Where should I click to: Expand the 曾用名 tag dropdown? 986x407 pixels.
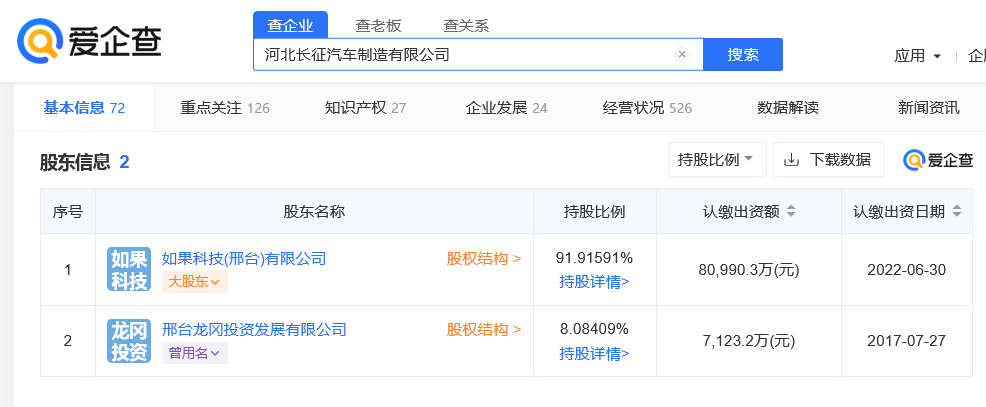pos(195,354)
